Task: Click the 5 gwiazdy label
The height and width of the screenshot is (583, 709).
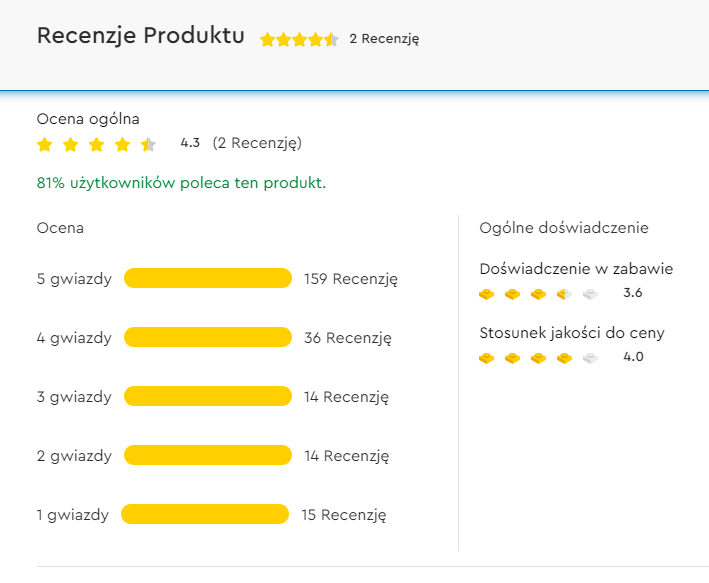Action: click(74, 279)
